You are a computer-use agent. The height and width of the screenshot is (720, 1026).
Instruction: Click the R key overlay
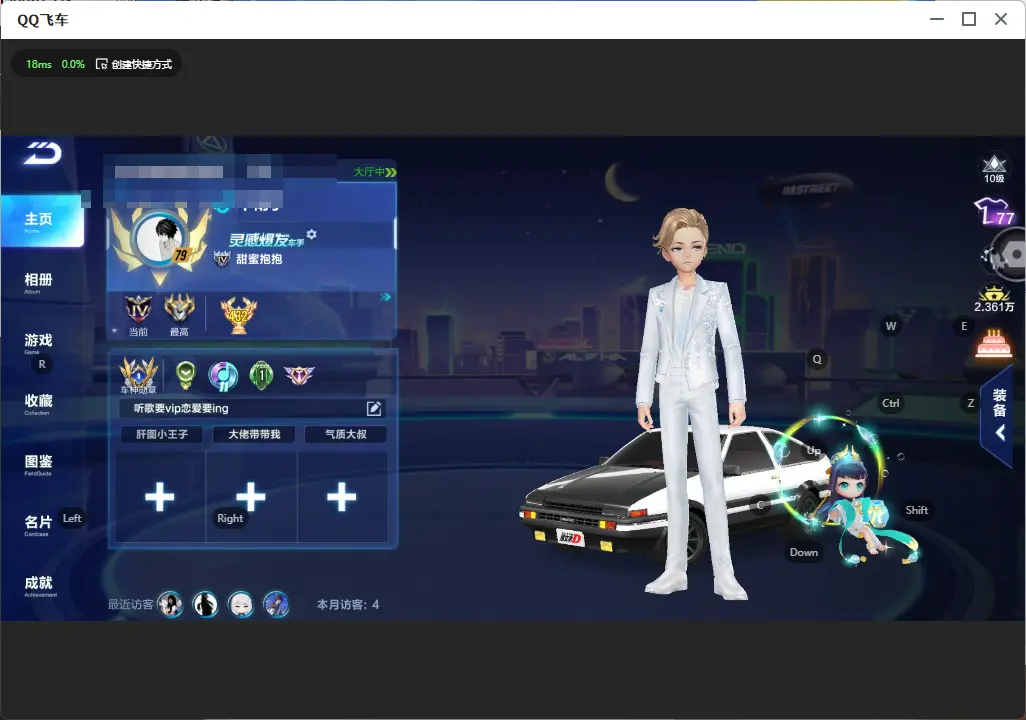42,365
